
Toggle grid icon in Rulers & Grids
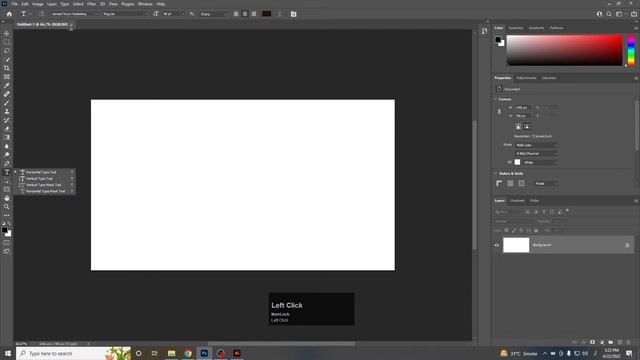tap(510, 184)
